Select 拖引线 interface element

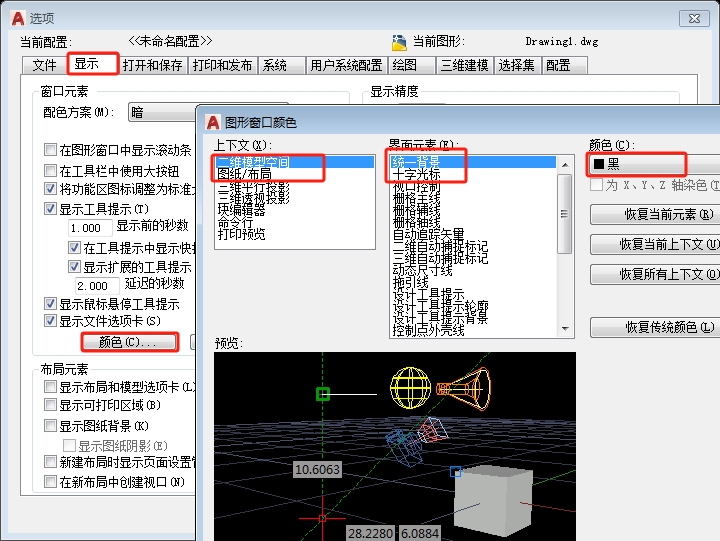pyautogui.click(x=473, y=282)
